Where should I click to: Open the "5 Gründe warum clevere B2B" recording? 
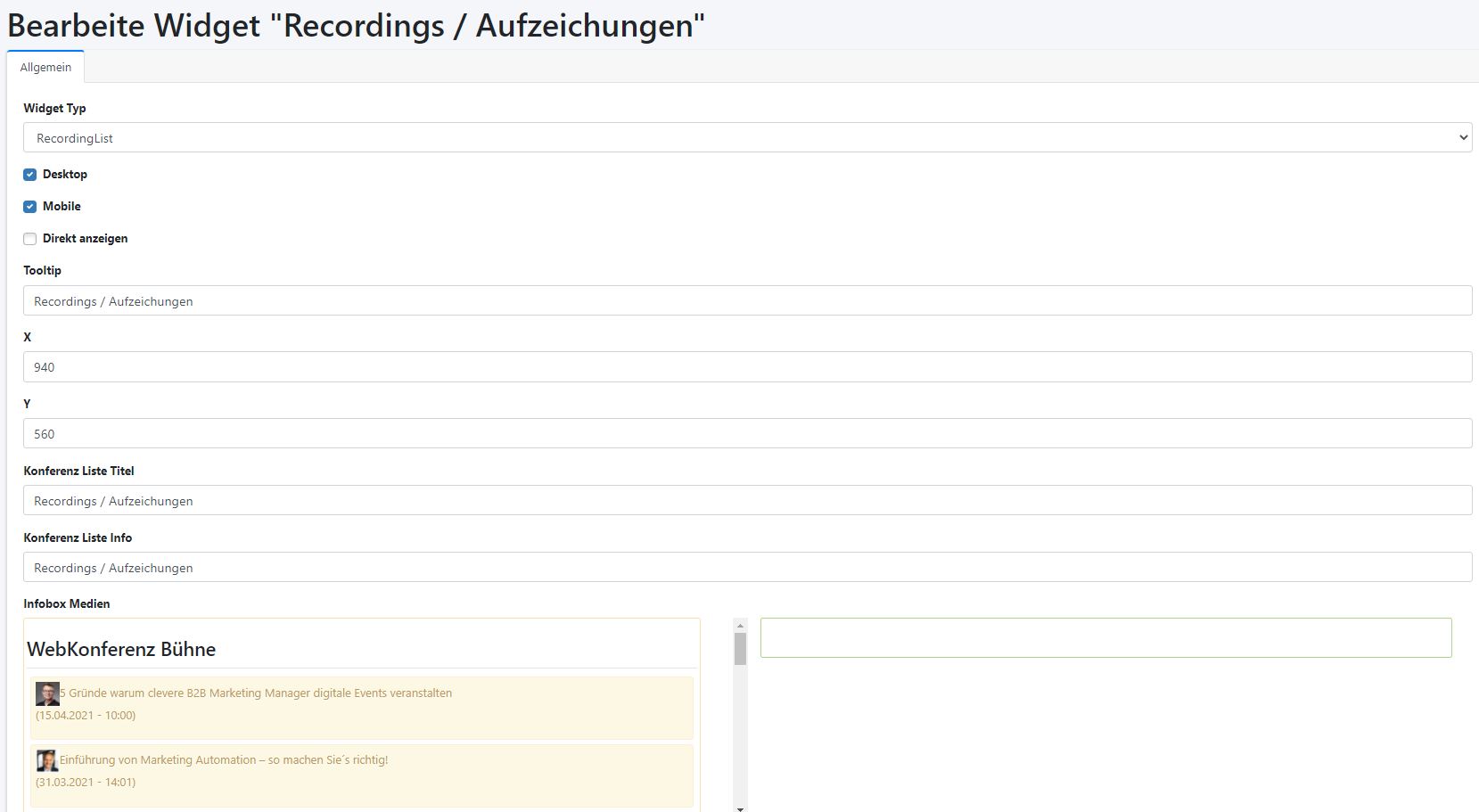coord(256,693)
